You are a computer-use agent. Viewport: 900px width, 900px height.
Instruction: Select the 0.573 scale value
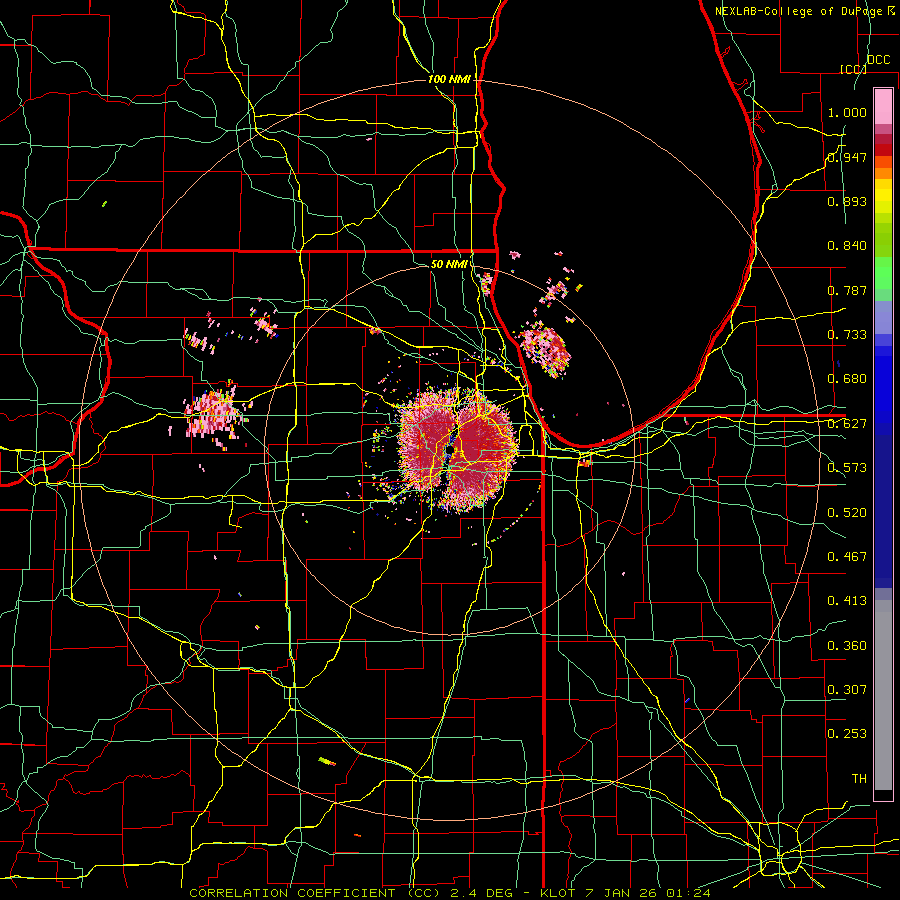tap(847, 468)
